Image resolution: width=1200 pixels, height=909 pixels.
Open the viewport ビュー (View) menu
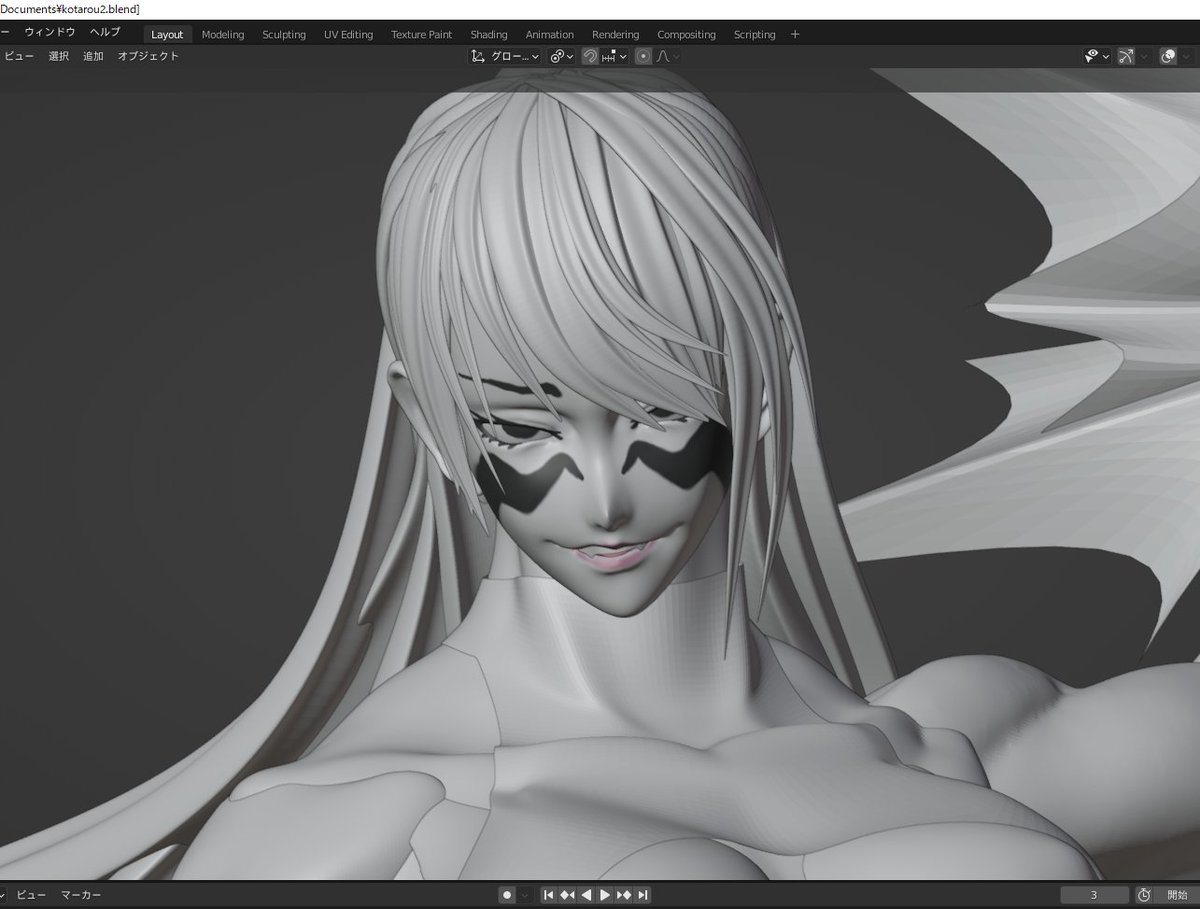coord(18,57)
